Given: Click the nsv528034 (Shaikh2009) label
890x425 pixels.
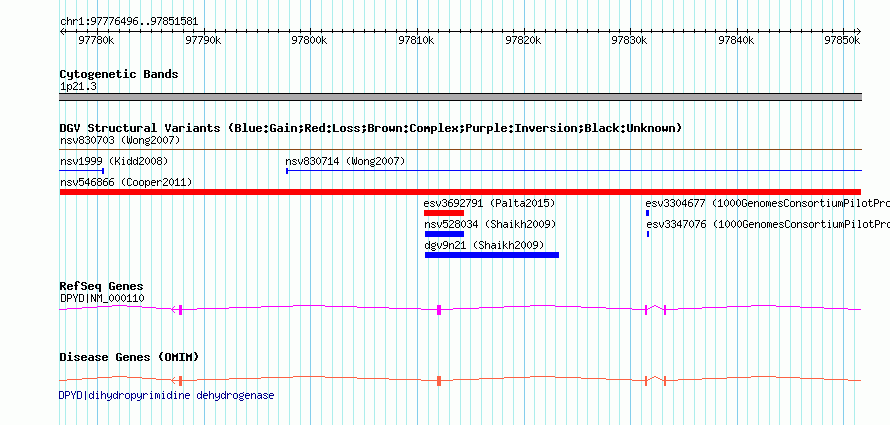Looking at the screenshot, I should coord(490,224).
